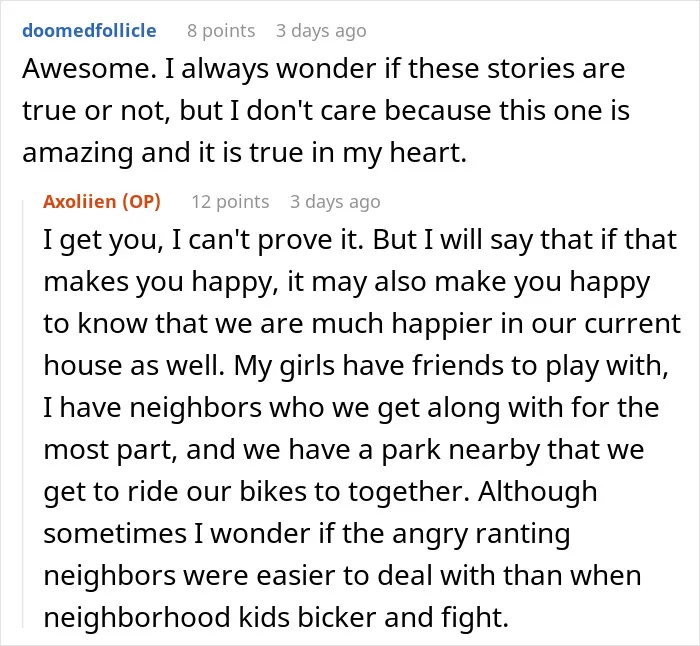Click 'neighborhood kids bicker and fight' text
700x646 pixels.
(x=276, y=617)
